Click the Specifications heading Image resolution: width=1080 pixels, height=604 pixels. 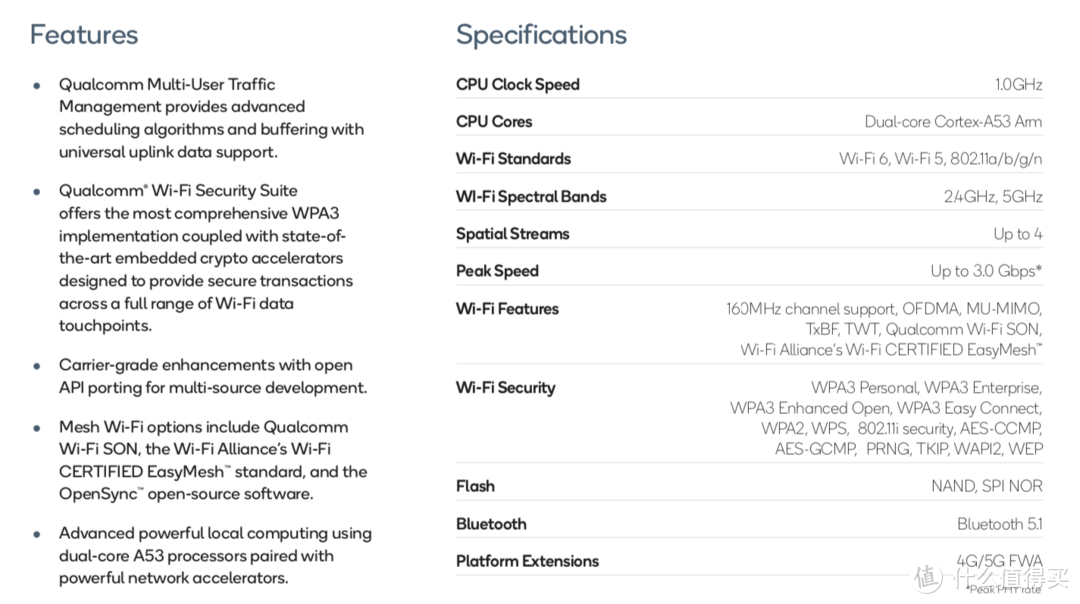coord(541,35)
